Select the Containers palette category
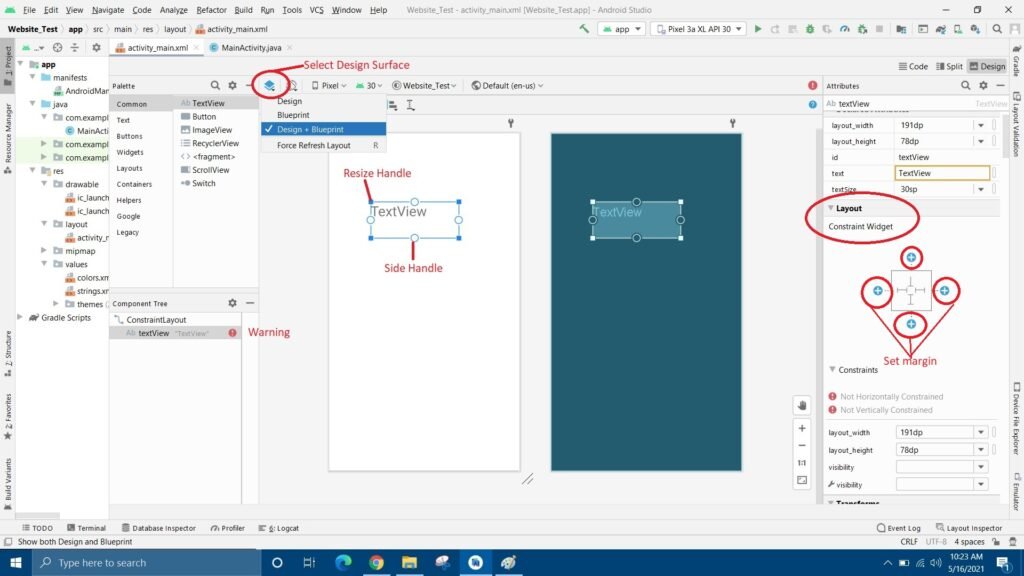The image size is (1024, 576). 135,184
